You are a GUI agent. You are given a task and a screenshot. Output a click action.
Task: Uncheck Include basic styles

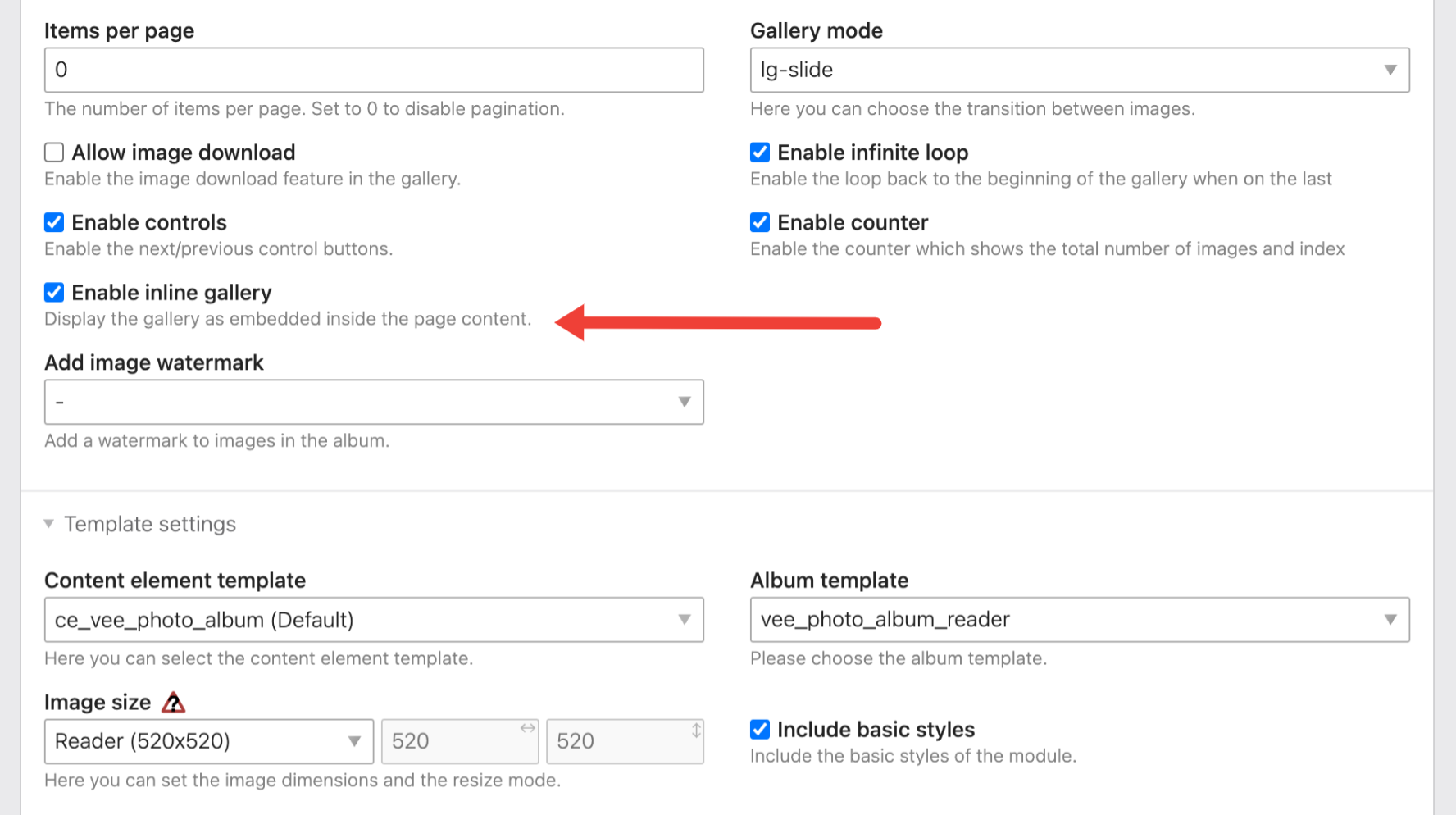[759, 729]
